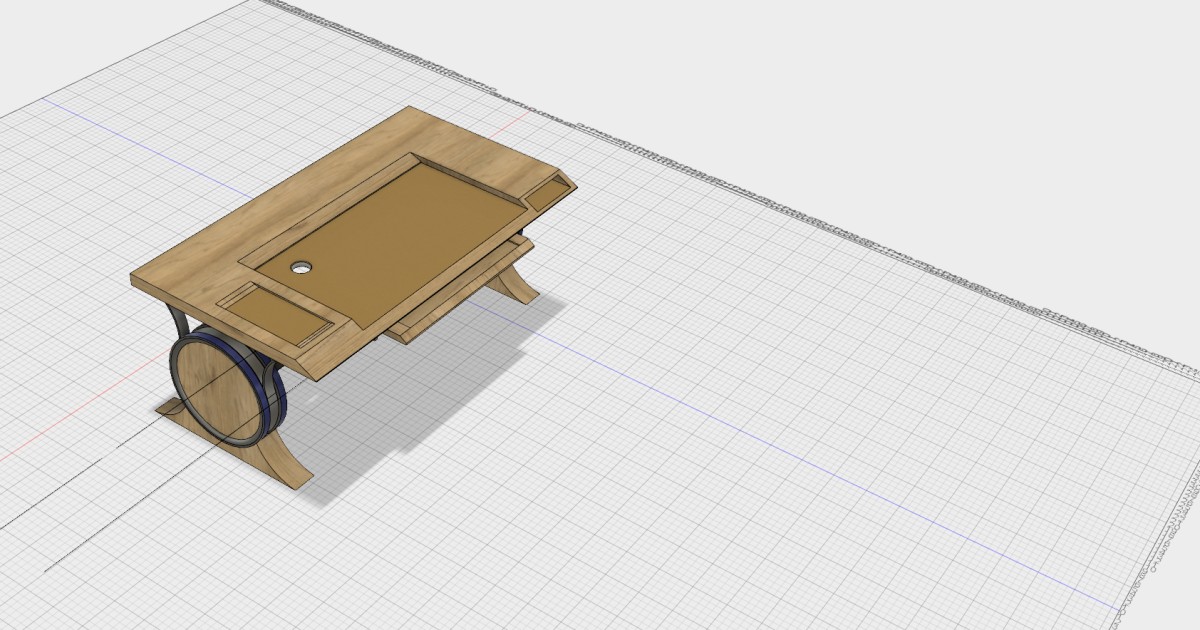Click the curved wooden leg at far end
1200x630 pixels.
coord(517,283)
